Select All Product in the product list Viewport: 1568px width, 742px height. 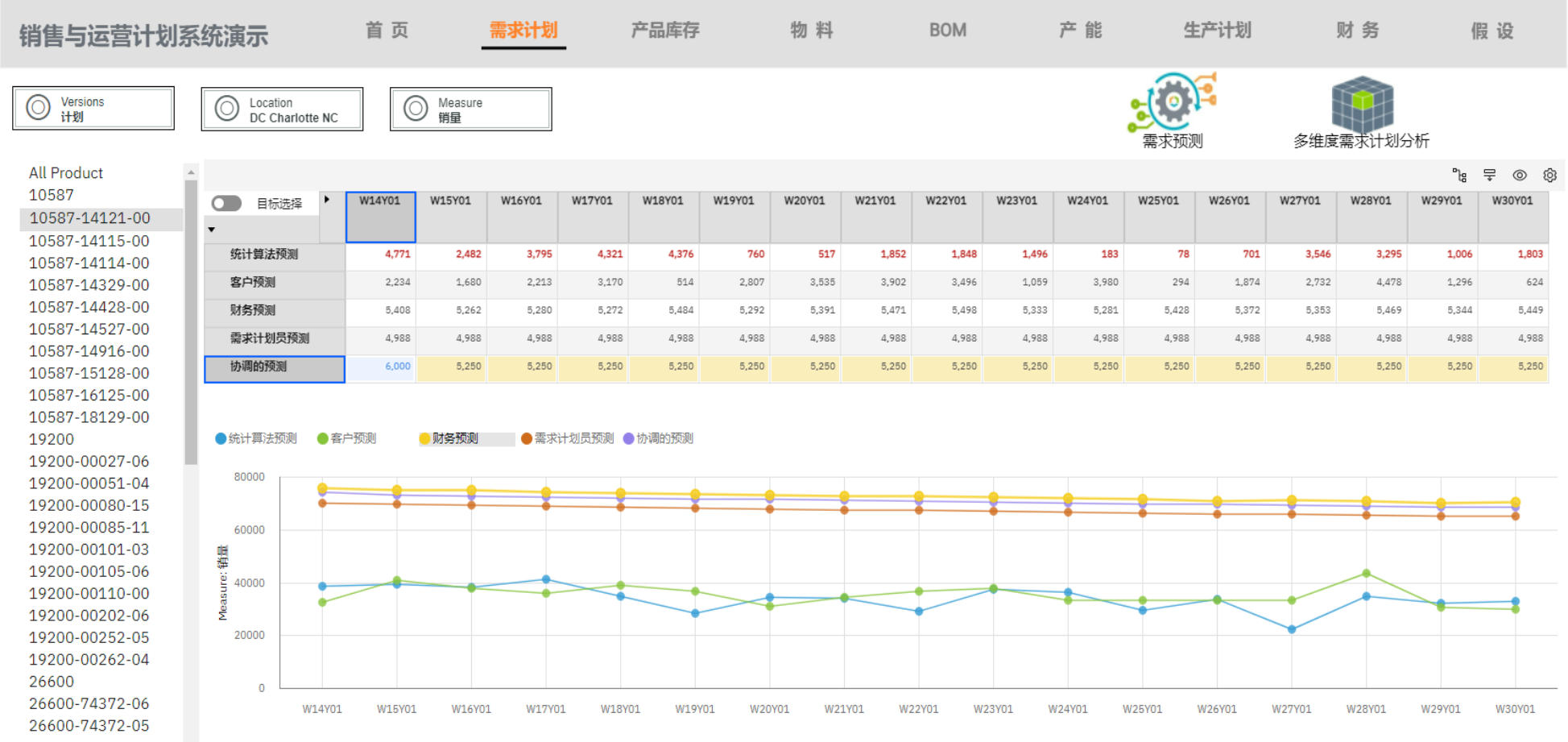click(66, 172)
